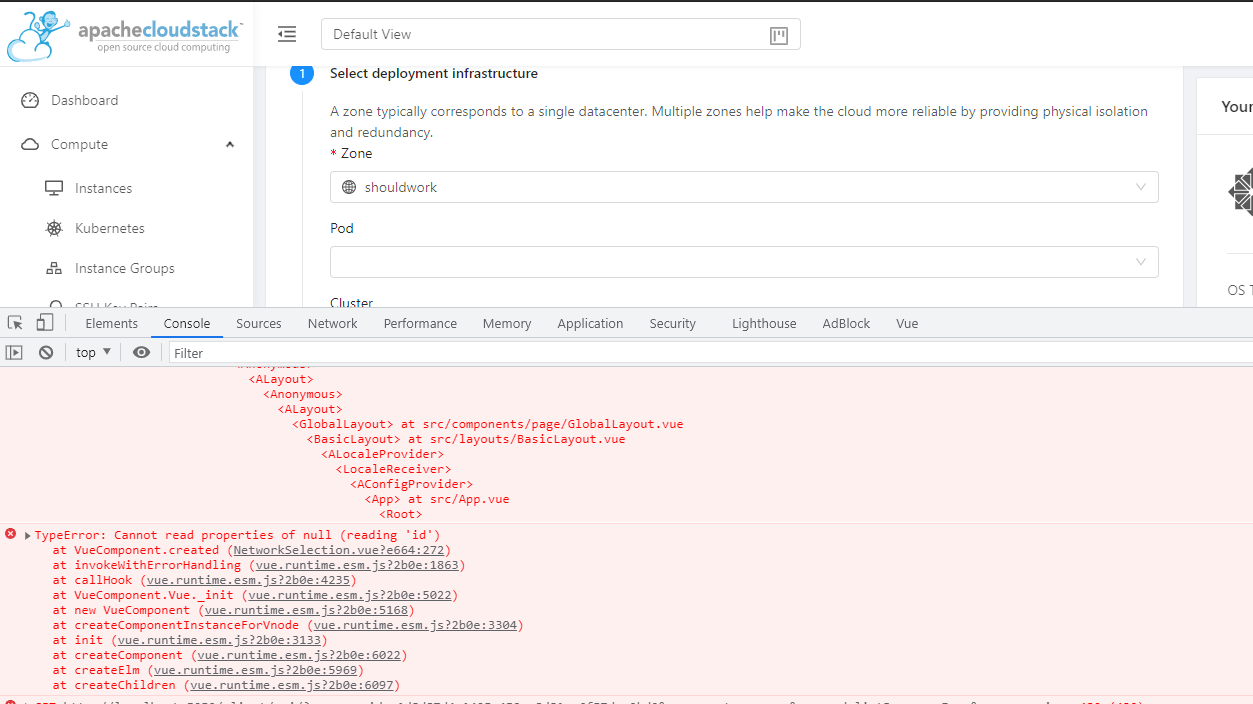Expand the TypeError stack trace triangle
This screenshot has width=1253, height=704.
tap(28, 535)
